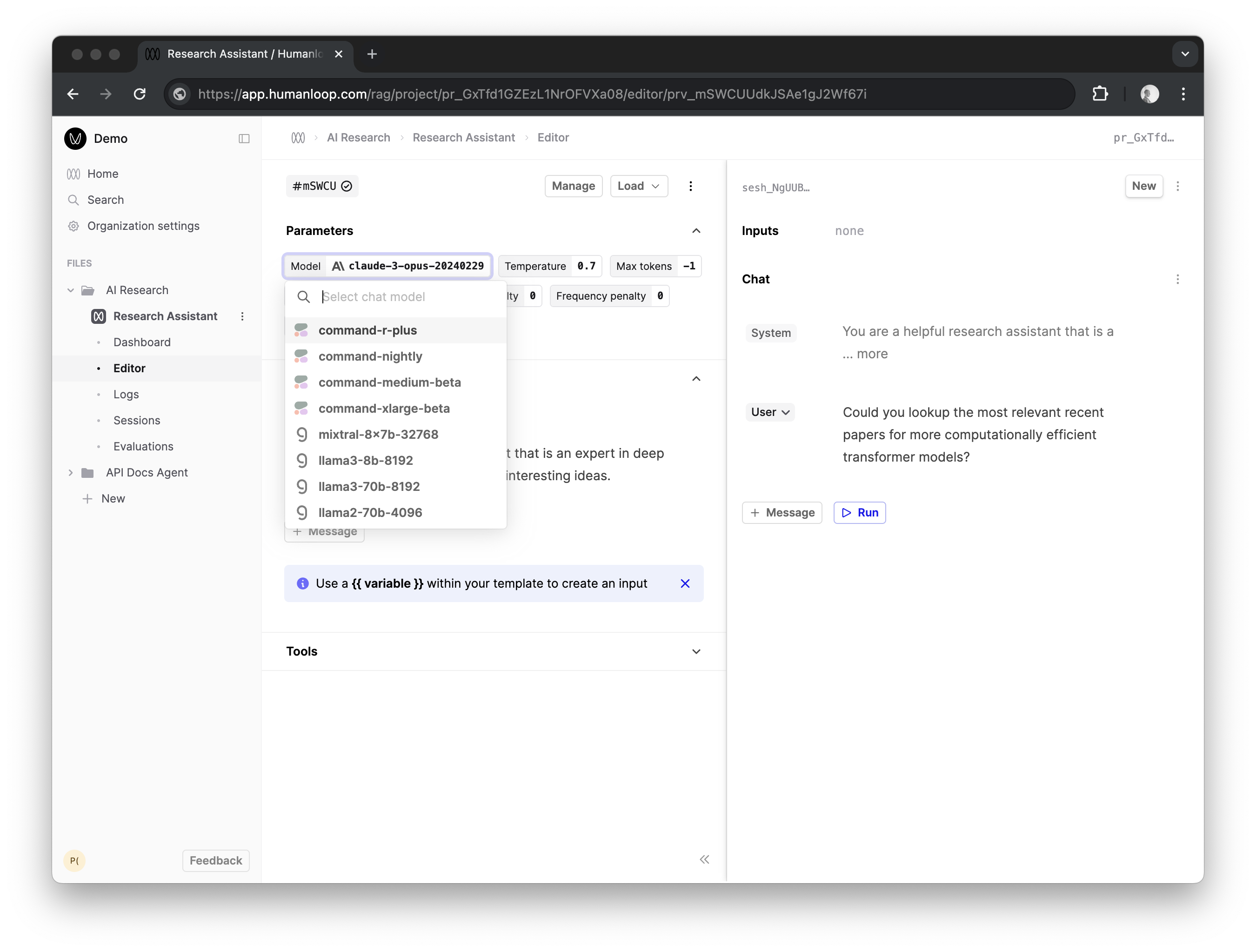Open the Load dropdown

tap(638, 186)
